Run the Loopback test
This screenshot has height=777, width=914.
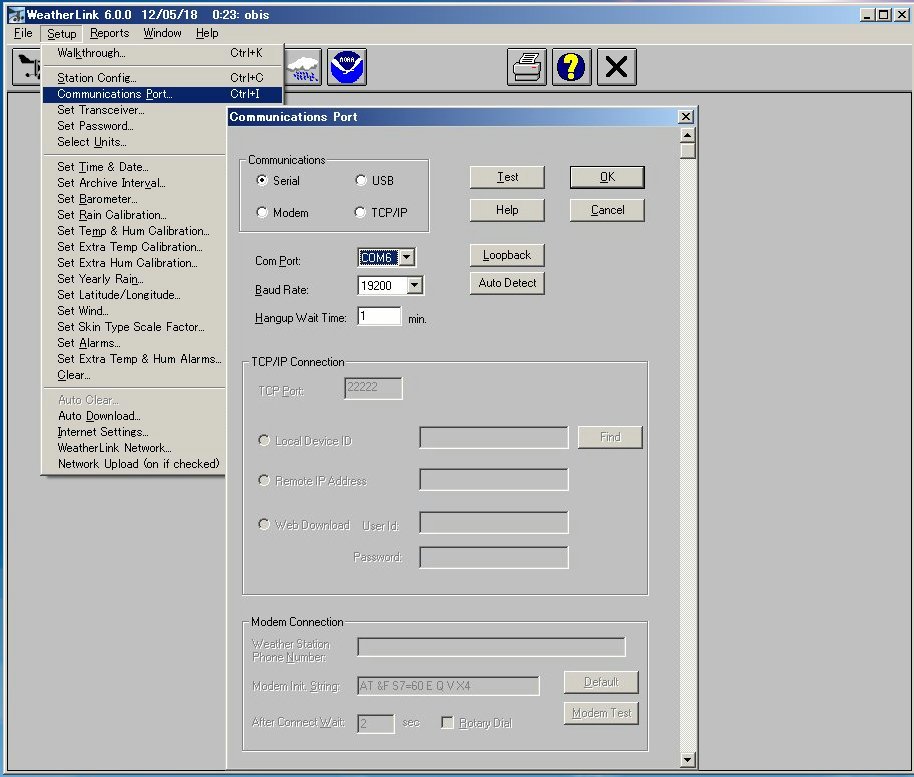tap(507, 255)
